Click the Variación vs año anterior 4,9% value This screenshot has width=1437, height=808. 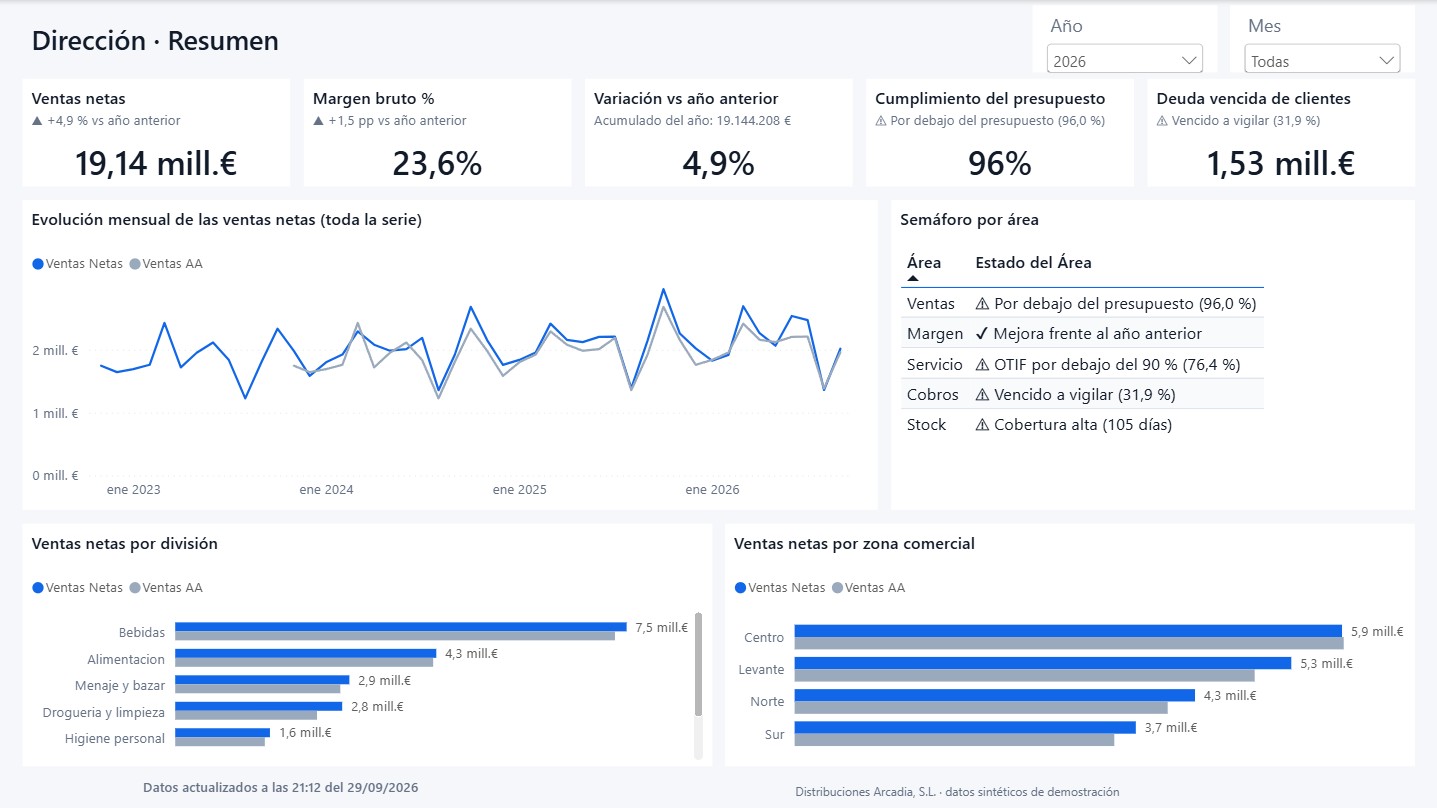pyautogui.click(x=718, y=163)
